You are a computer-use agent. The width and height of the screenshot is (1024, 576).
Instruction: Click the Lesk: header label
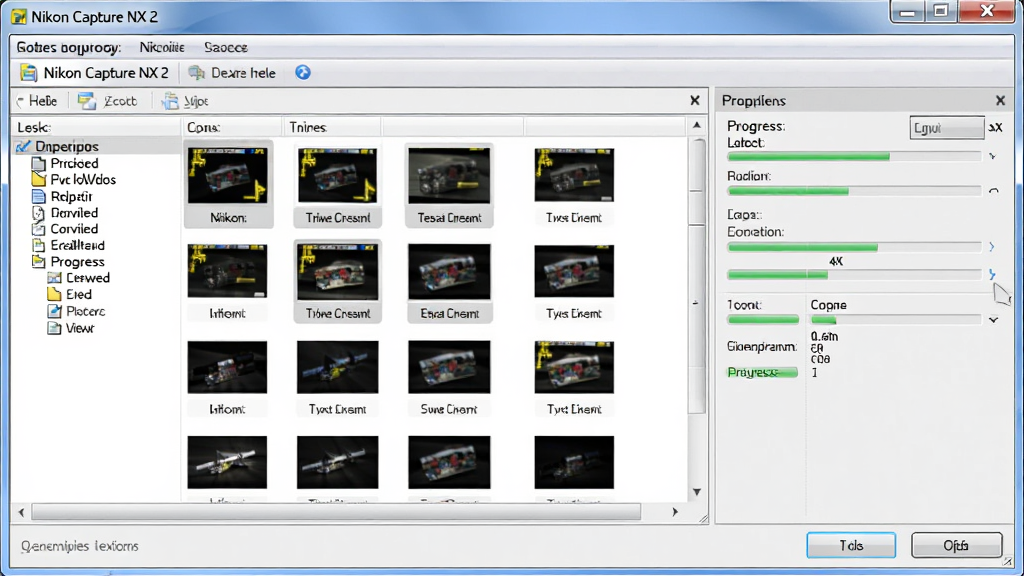pyautogui.click(x=34, y=127)
